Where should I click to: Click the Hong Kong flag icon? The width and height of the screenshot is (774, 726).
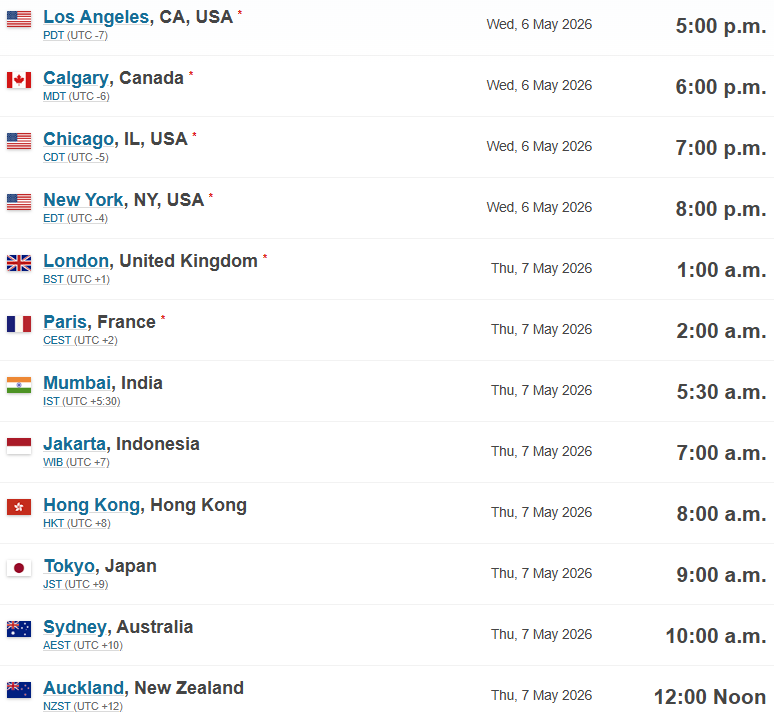pos(19,507)
